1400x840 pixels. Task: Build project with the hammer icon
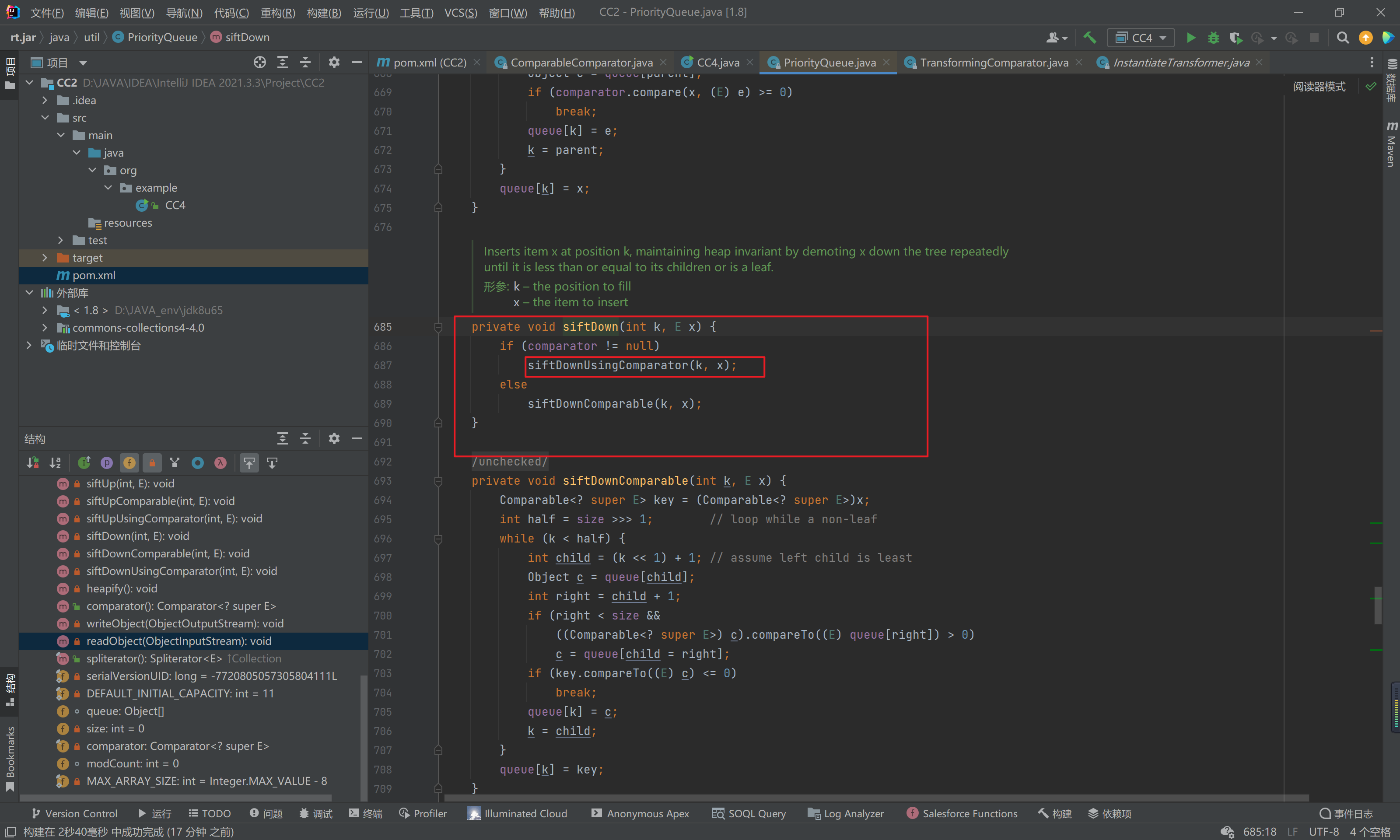[1089, 37]
